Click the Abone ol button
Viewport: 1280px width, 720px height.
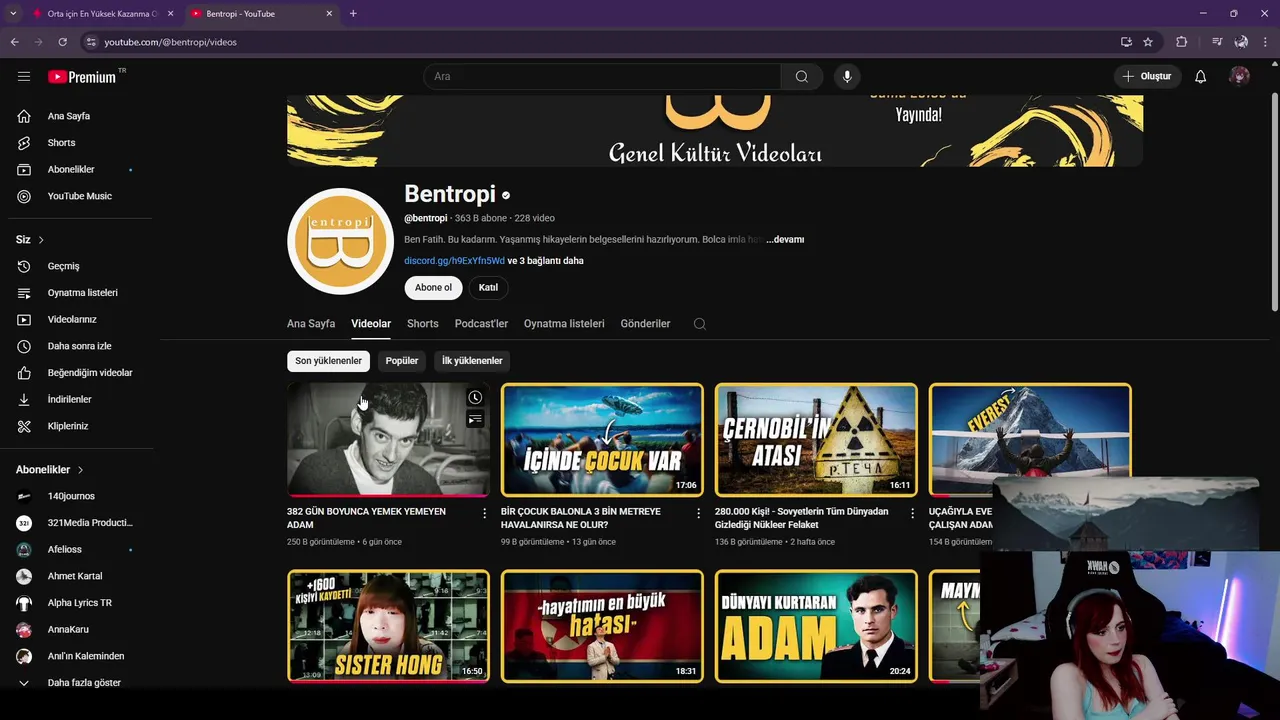(433, 288)
